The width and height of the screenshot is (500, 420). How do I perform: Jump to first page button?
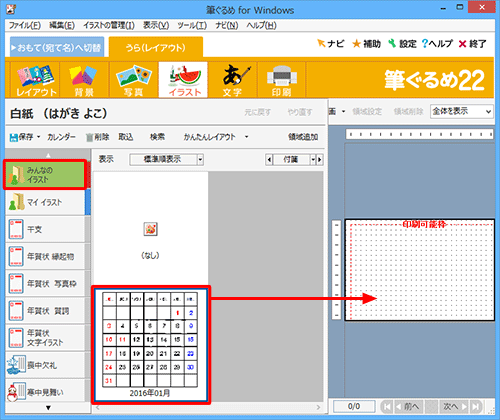click(x=387, y=406)
